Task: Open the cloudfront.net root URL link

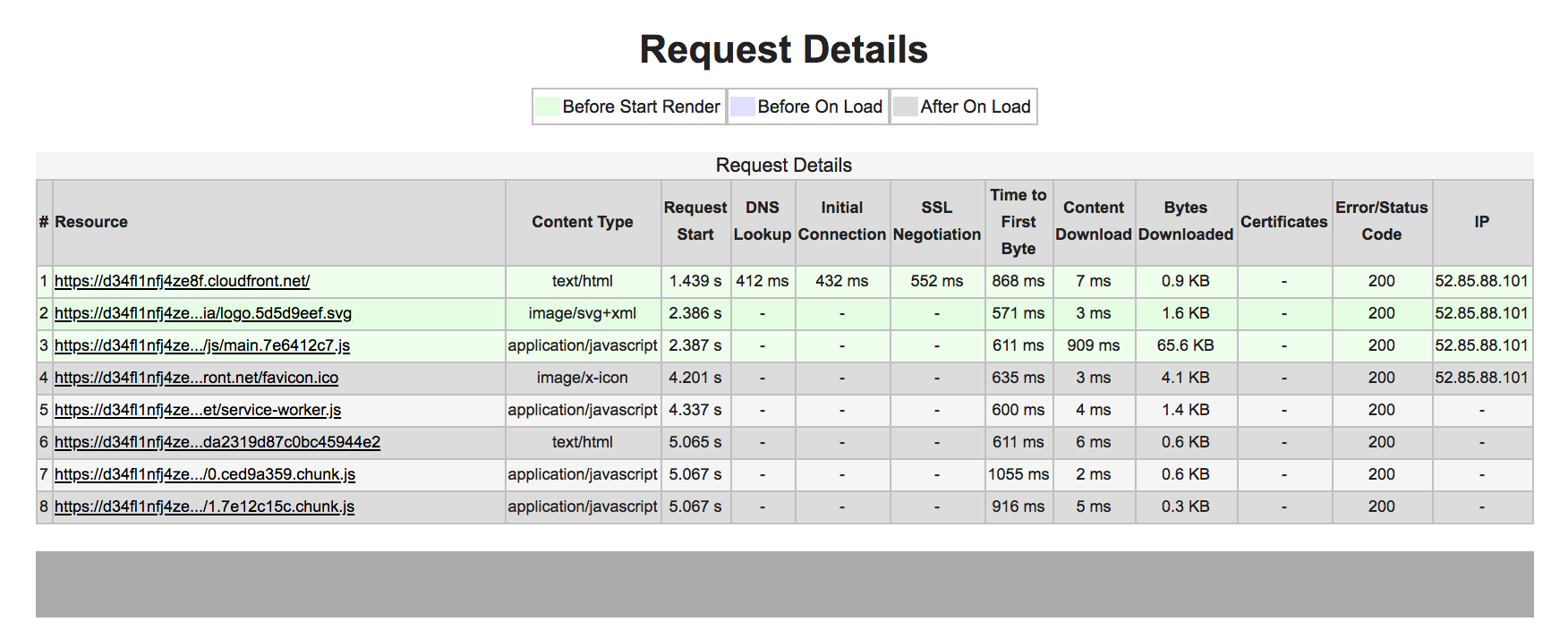Action: click(182, 281)
